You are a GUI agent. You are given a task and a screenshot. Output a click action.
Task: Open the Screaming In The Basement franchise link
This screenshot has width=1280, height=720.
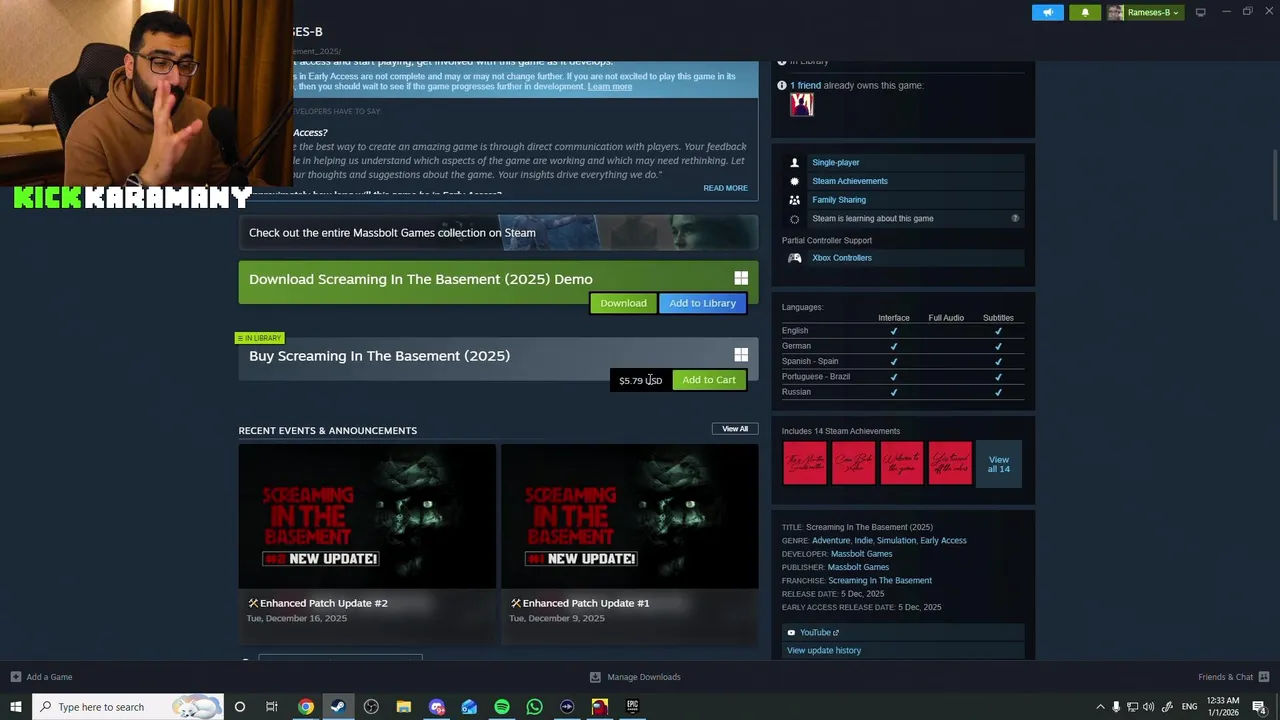pos(880,580)
